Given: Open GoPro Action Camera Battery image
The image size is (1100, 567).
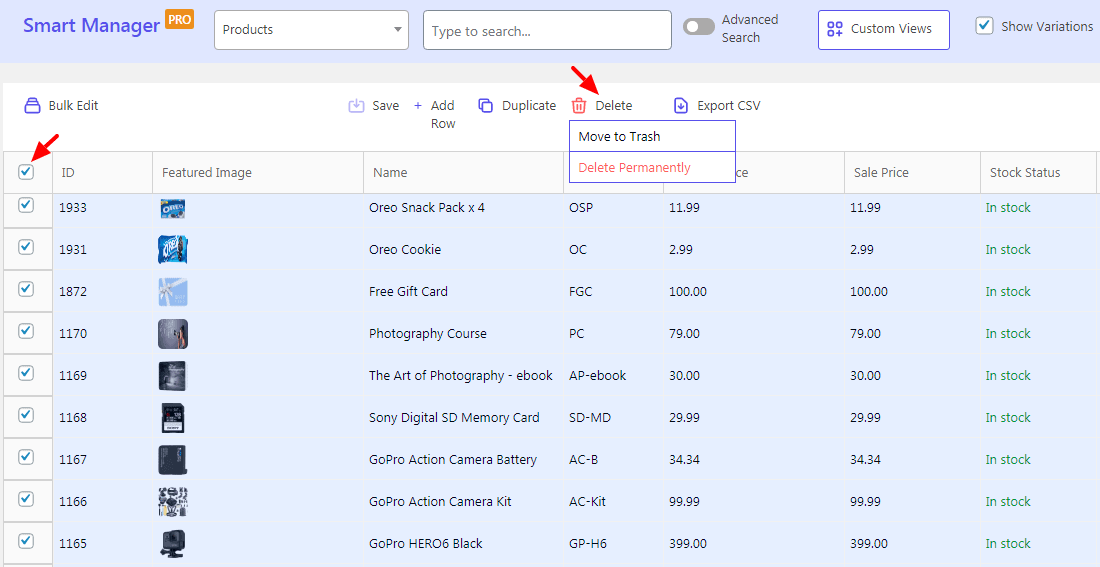Looking at the screenshot, I should pyautogui.click(x=173, y=460).
